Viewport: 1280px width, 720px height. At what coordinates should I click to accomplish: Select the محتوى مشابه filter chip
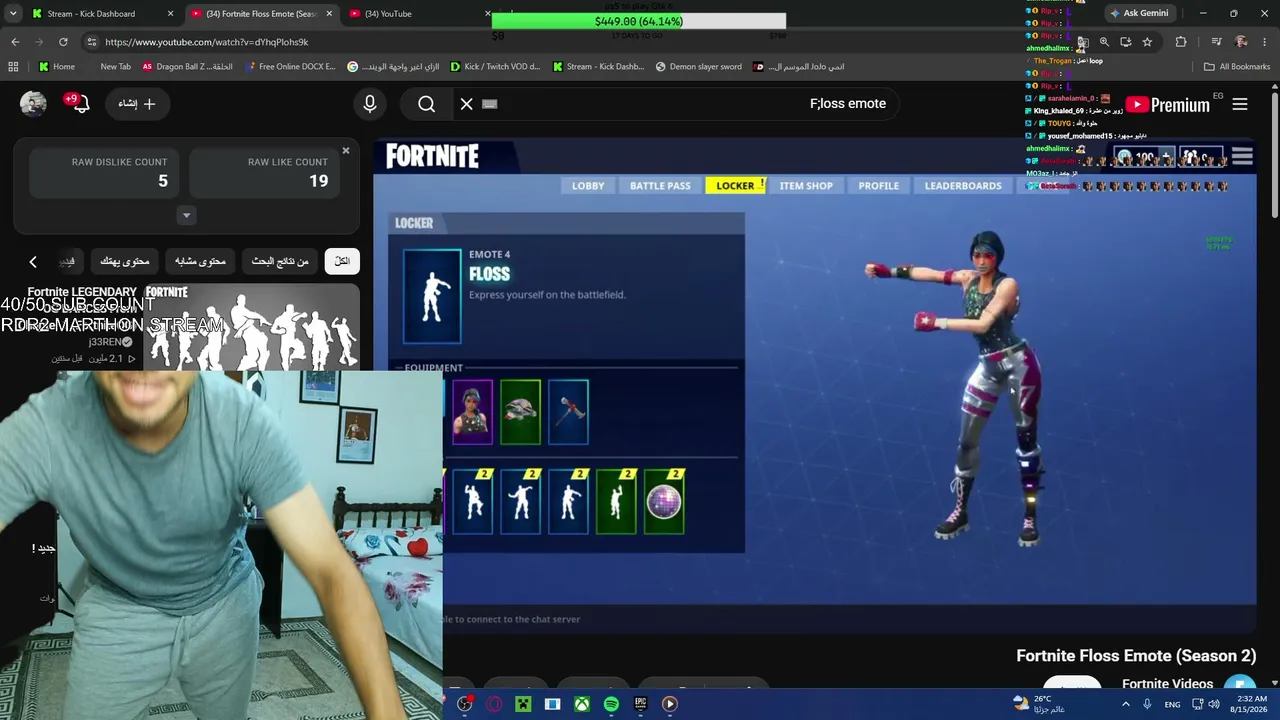pyautogui.click(x=200, y=261)
